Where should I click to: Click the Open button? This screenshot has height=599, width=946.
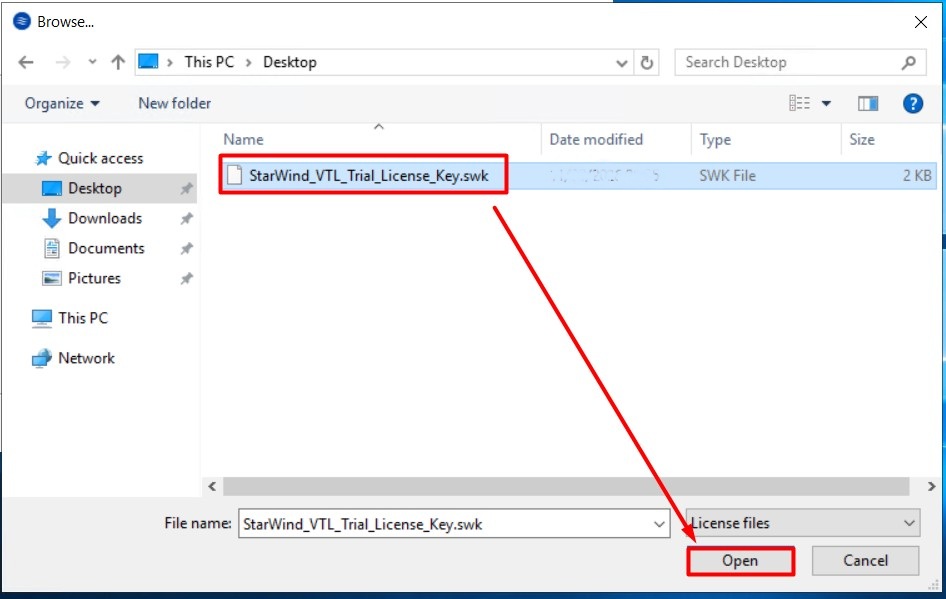point(740,561)
